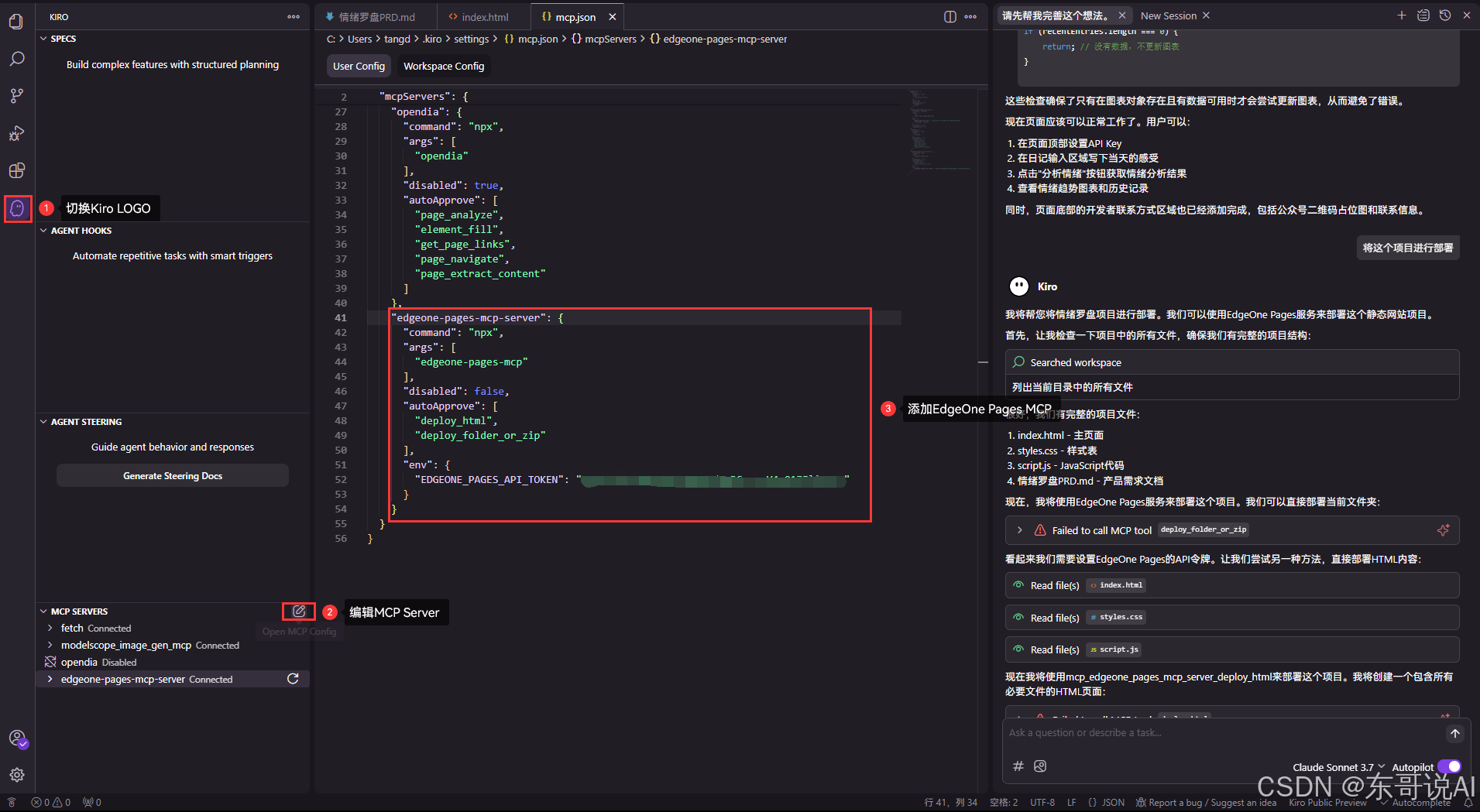Click Report a bug / Suggest an idea
The width and height of the screenshot is (1480, 812).
click(x=1206, y=803)
